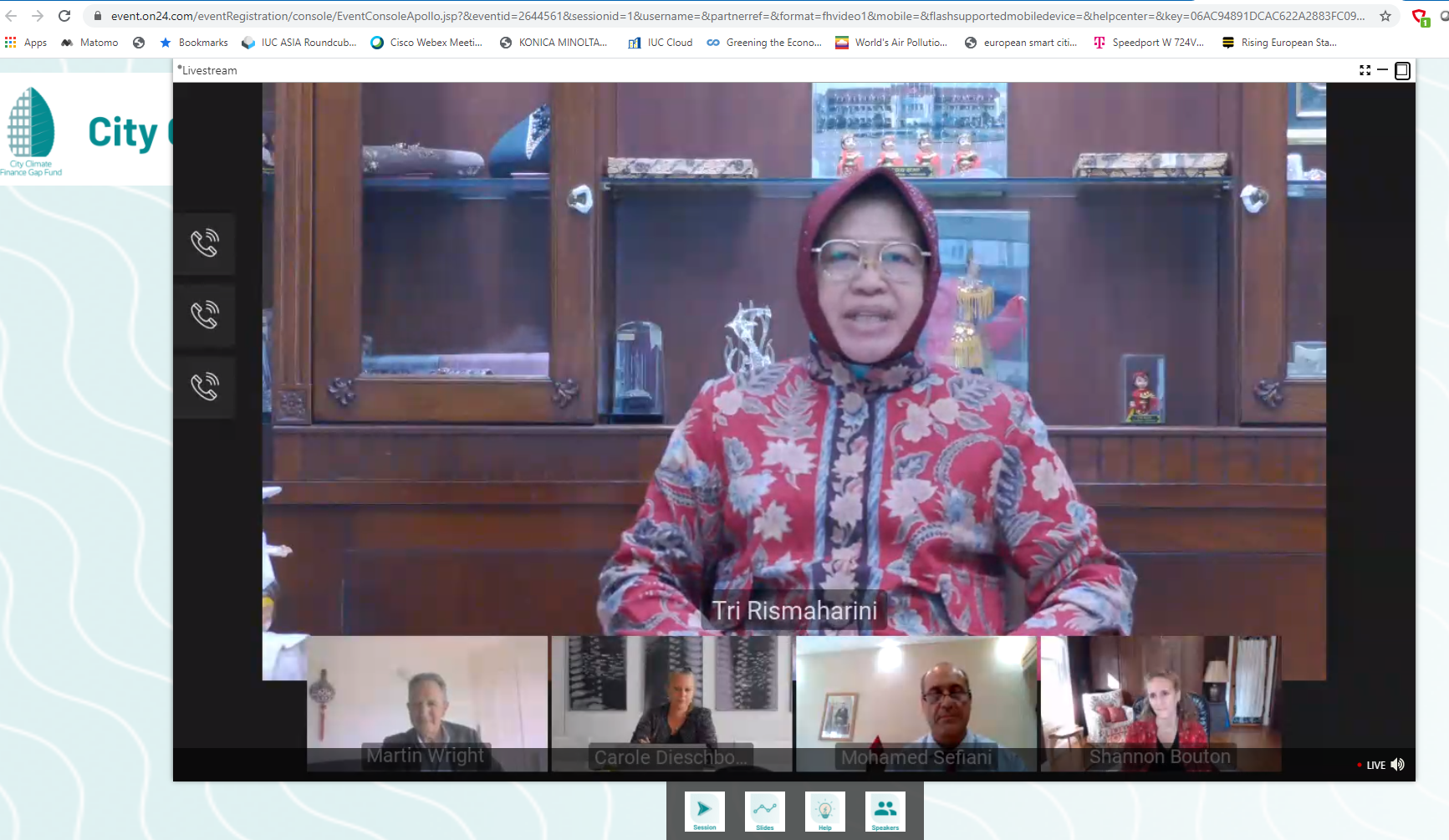The width and height of the screenshot is (1449, 840).
Task: Open the Apps bookmarks shortcut
Action: pos(26,43)
